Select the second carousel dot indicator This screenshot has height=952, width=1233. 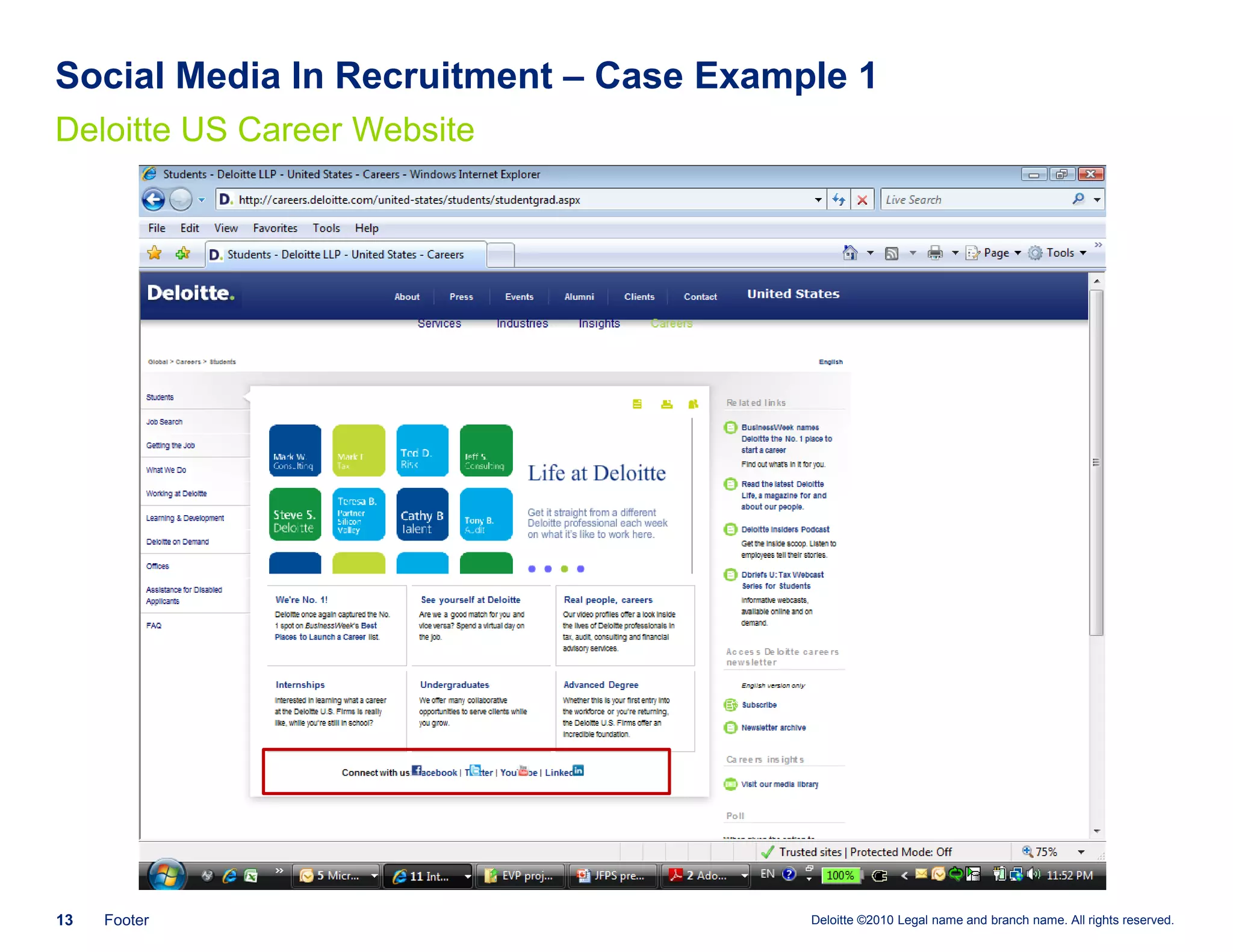tap(548, 569)
